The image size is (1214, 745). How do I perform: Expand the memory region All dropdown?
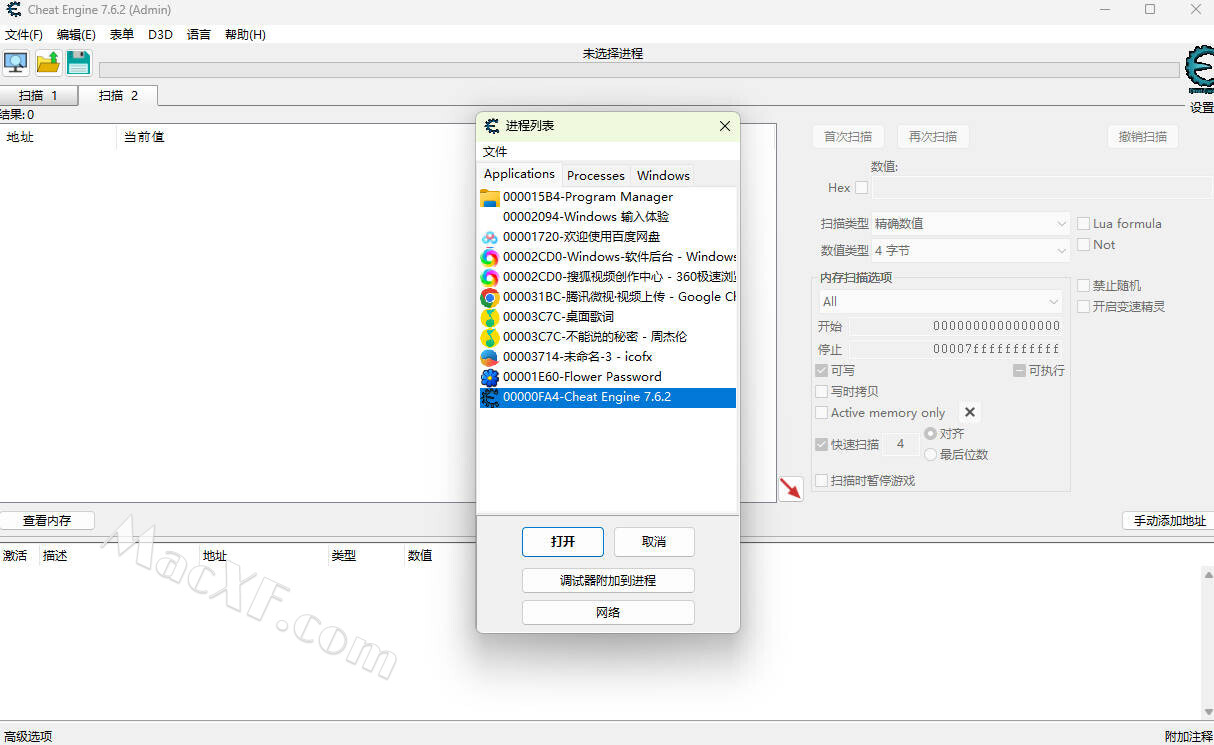tap(940, 301)
